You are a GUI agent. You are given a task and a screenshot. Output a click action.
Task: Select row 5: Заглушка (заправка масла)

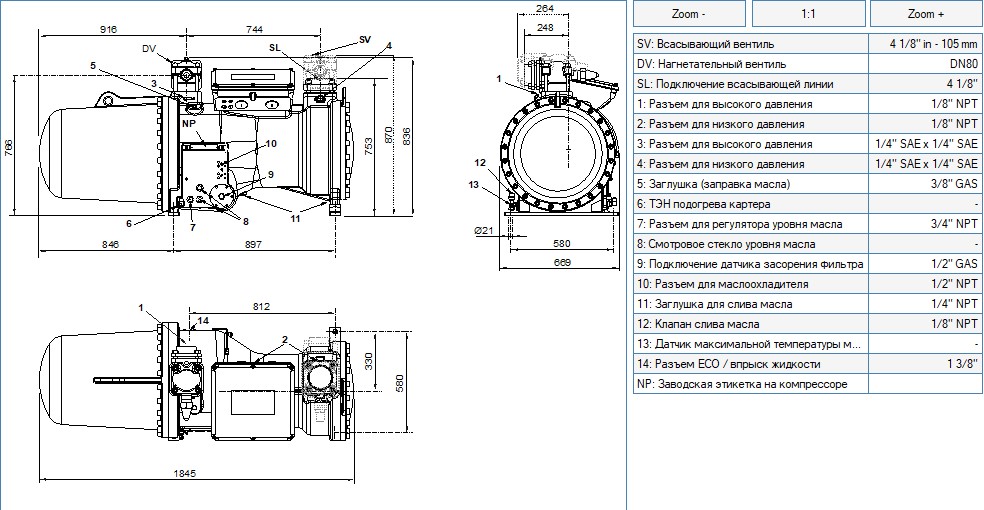807,184
